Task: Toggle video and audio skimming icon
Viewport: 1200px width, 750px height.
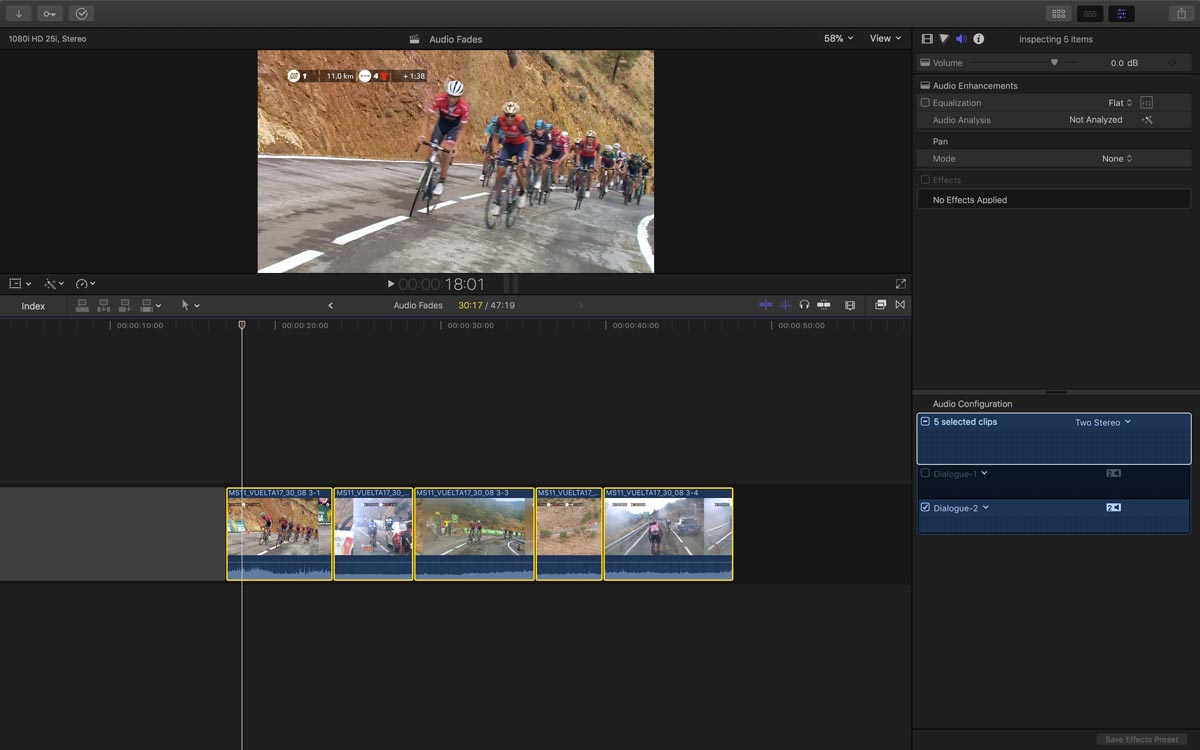Action: [x=765, y=305]
